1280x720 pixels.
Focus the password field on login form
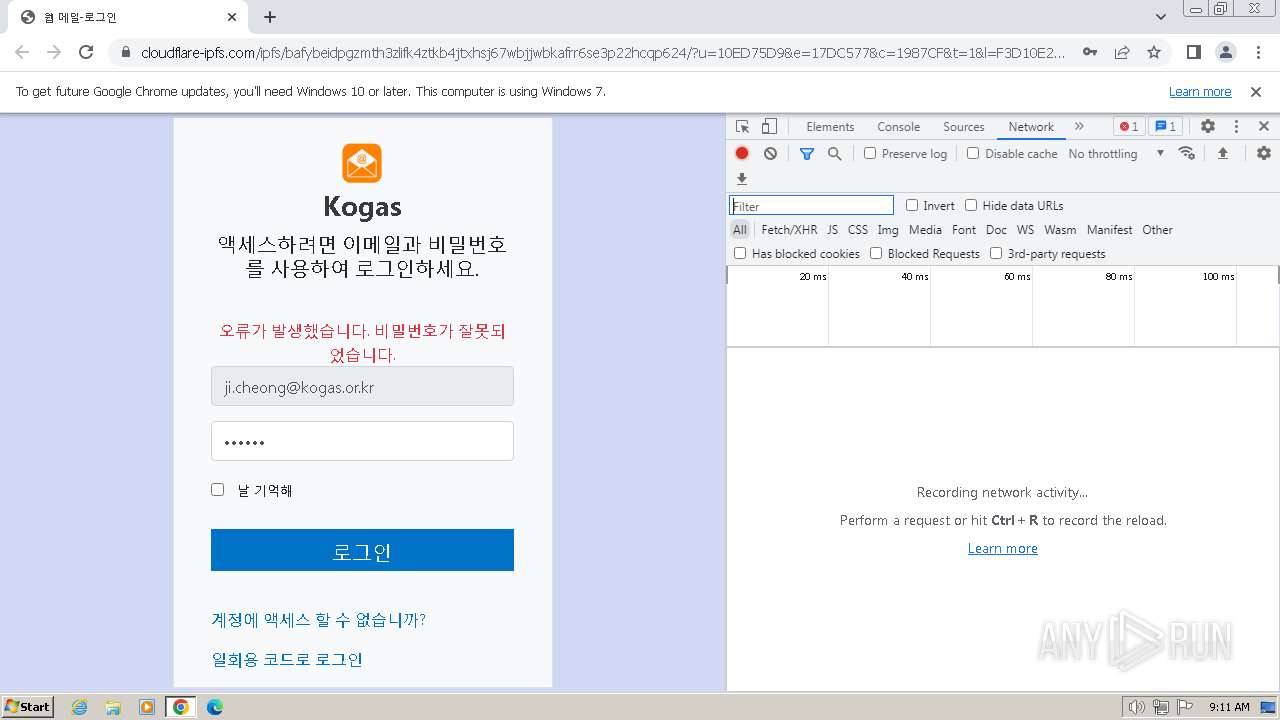[x=362, y=441]
